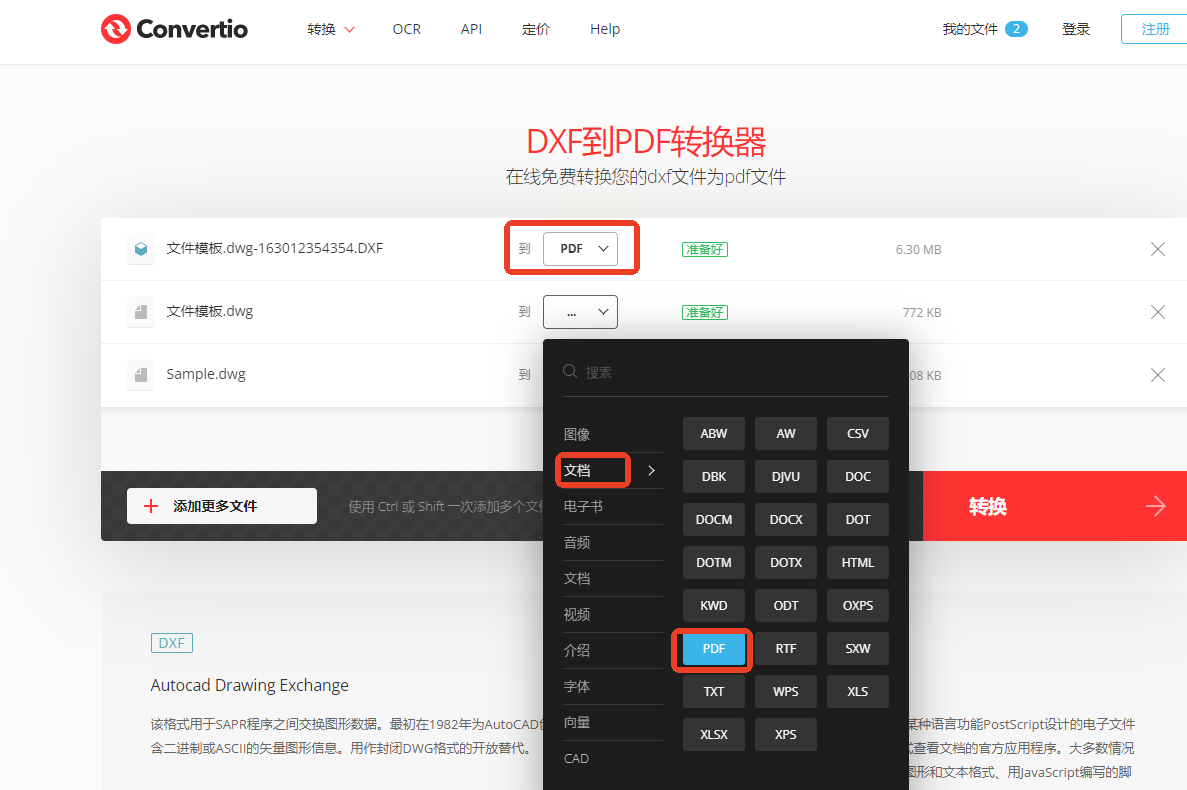
Task: Click the Autocad Drawing Exchange heading
Action: tap(250, 686)
